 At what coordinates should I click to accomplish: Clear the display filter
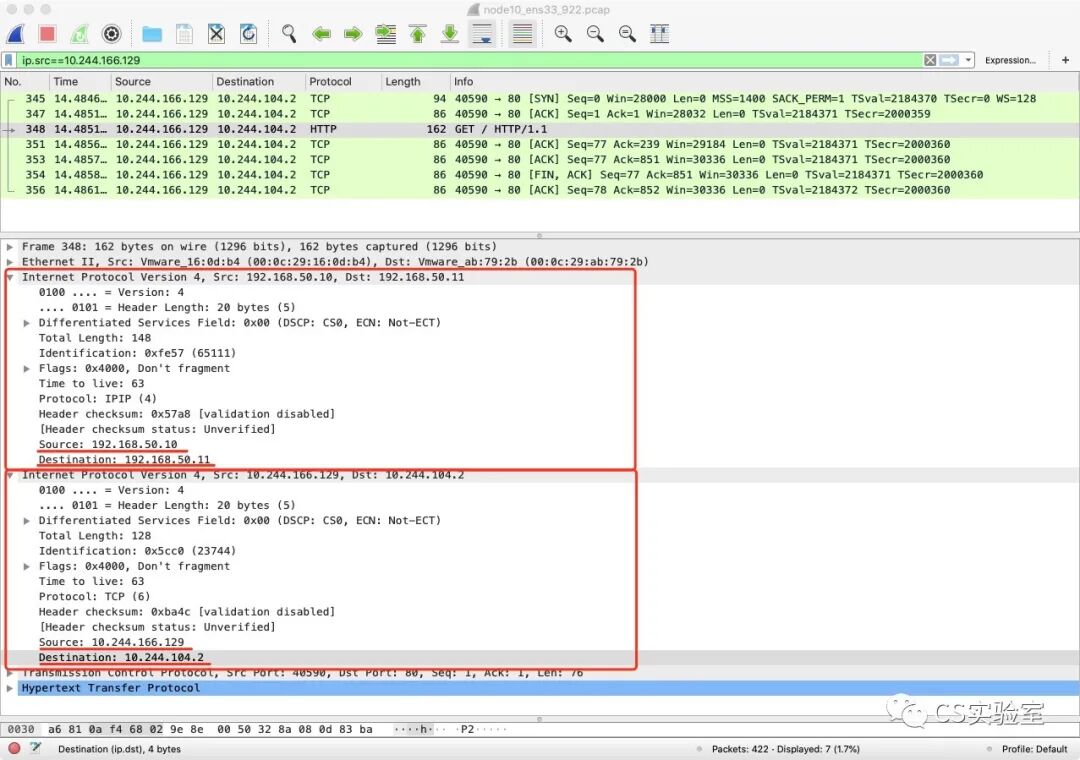point(930,61)
